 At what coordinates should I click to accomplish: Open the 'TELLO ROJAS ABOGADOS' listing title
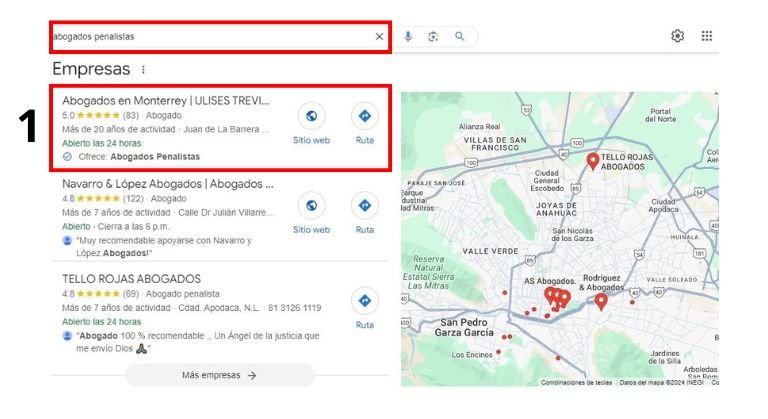pos(131,279)
